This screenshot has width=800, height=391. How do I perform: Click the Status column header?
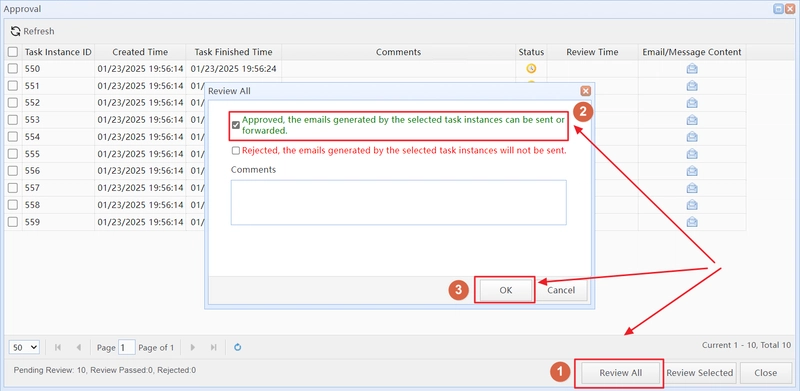pyautogui.click(x=531, y=52)
